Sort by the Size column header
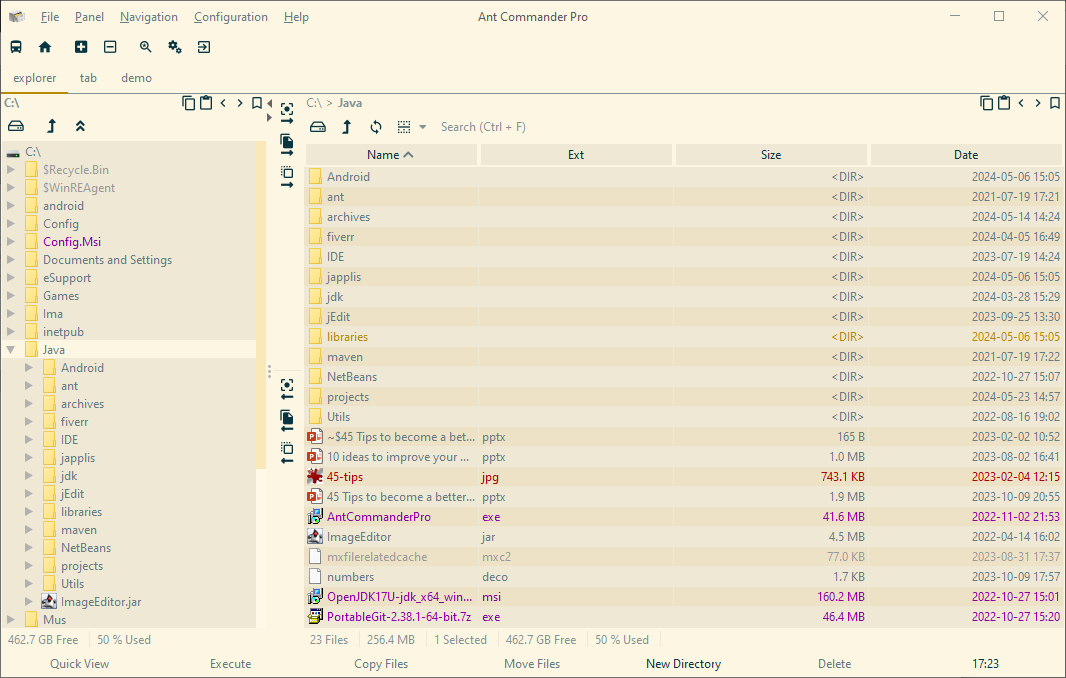This screenshot has height=678, width=1066. (771, 155)
